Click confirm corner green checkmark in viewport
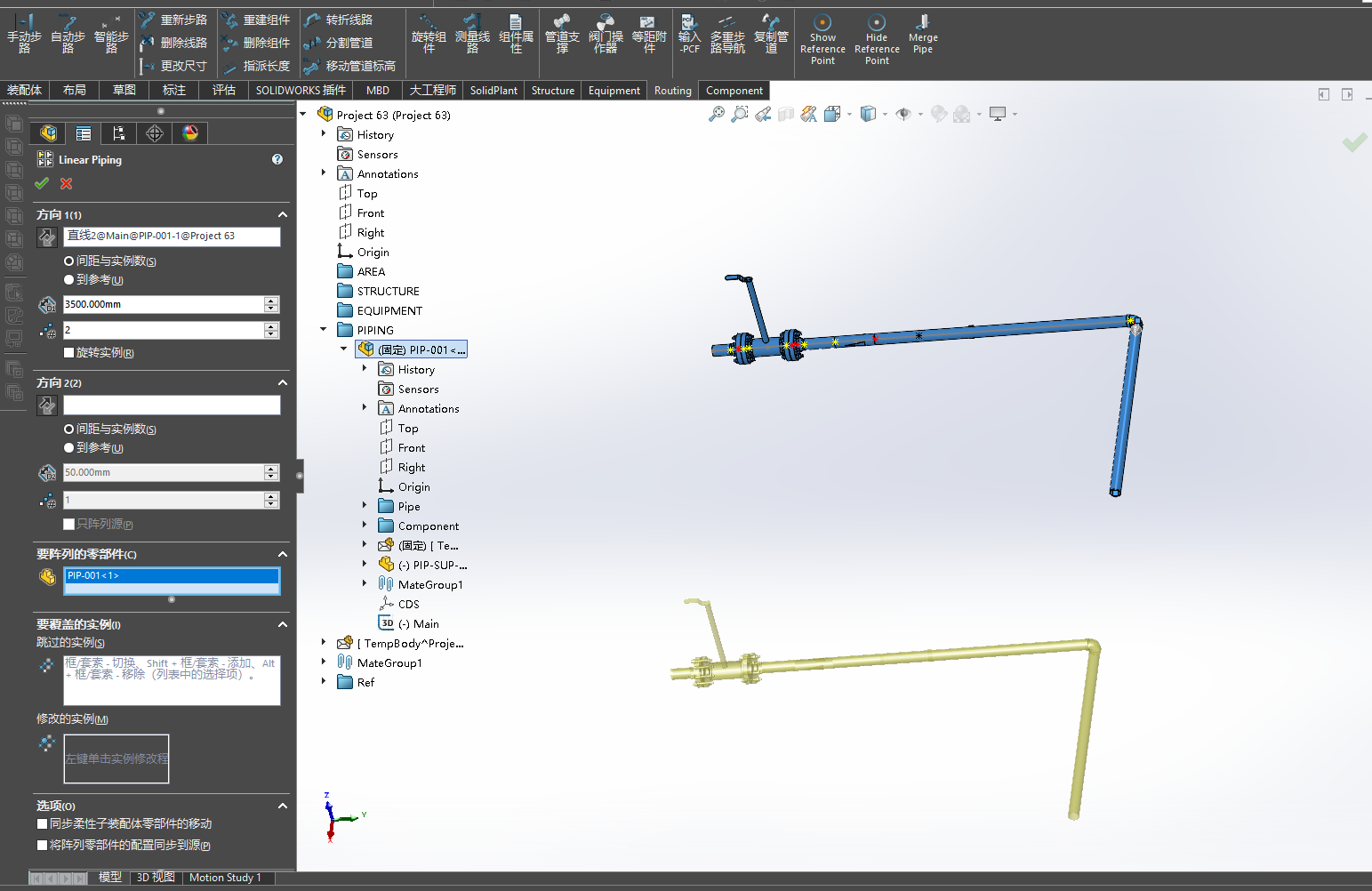Screen dimensions: 1372x891 [x=1354, y=142]
